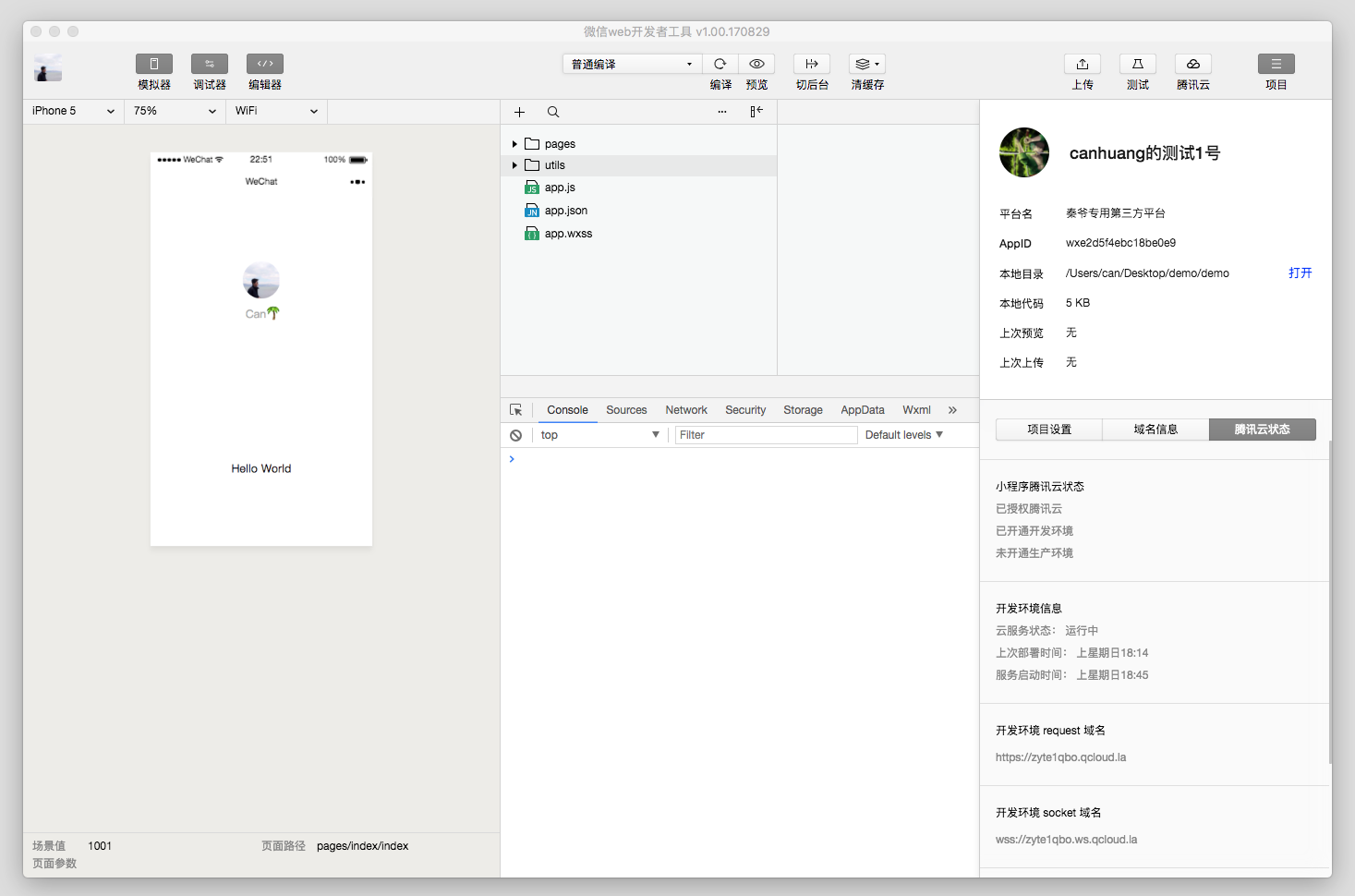Toggle the simulator (模拟器) panel
The width and height of the screenshot is (1355, 896).
[x=154, y=64]
